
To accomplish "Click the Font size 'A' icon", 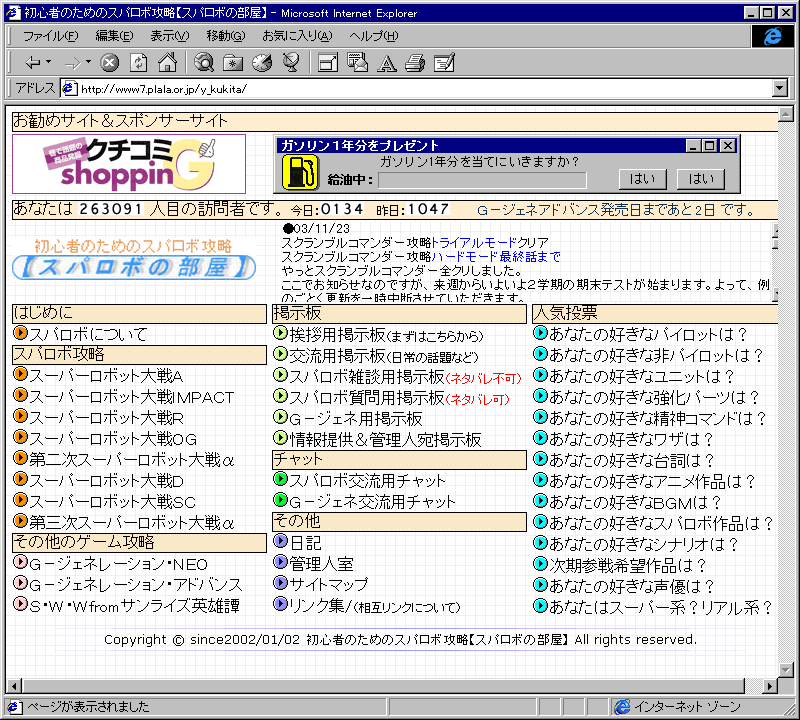I will [386, 64].
